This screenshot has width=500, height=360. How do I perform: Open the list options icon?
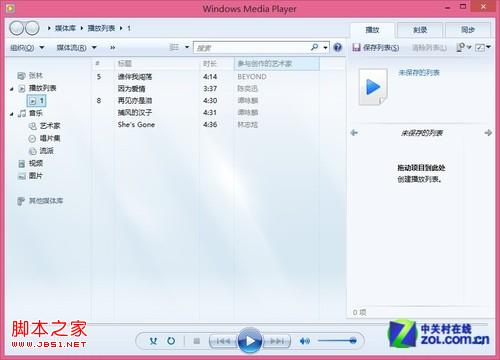(461, 47)
